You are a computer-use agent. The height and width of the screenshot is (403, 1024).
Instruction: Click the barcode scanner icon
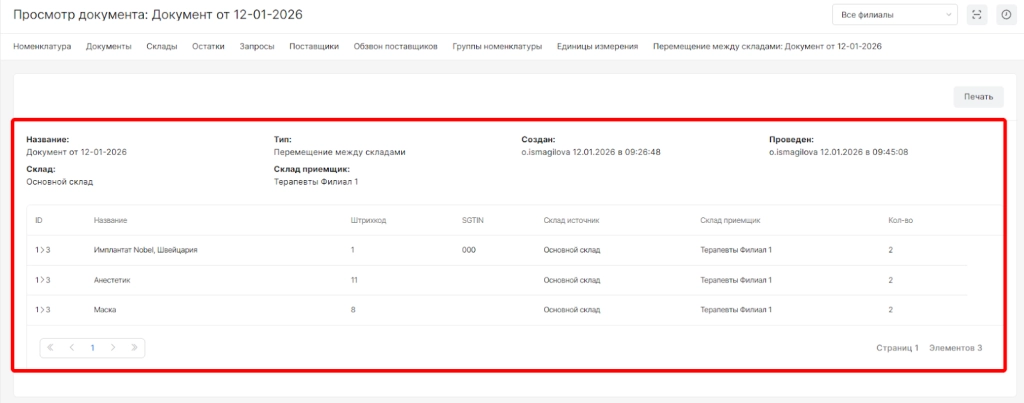977,15
